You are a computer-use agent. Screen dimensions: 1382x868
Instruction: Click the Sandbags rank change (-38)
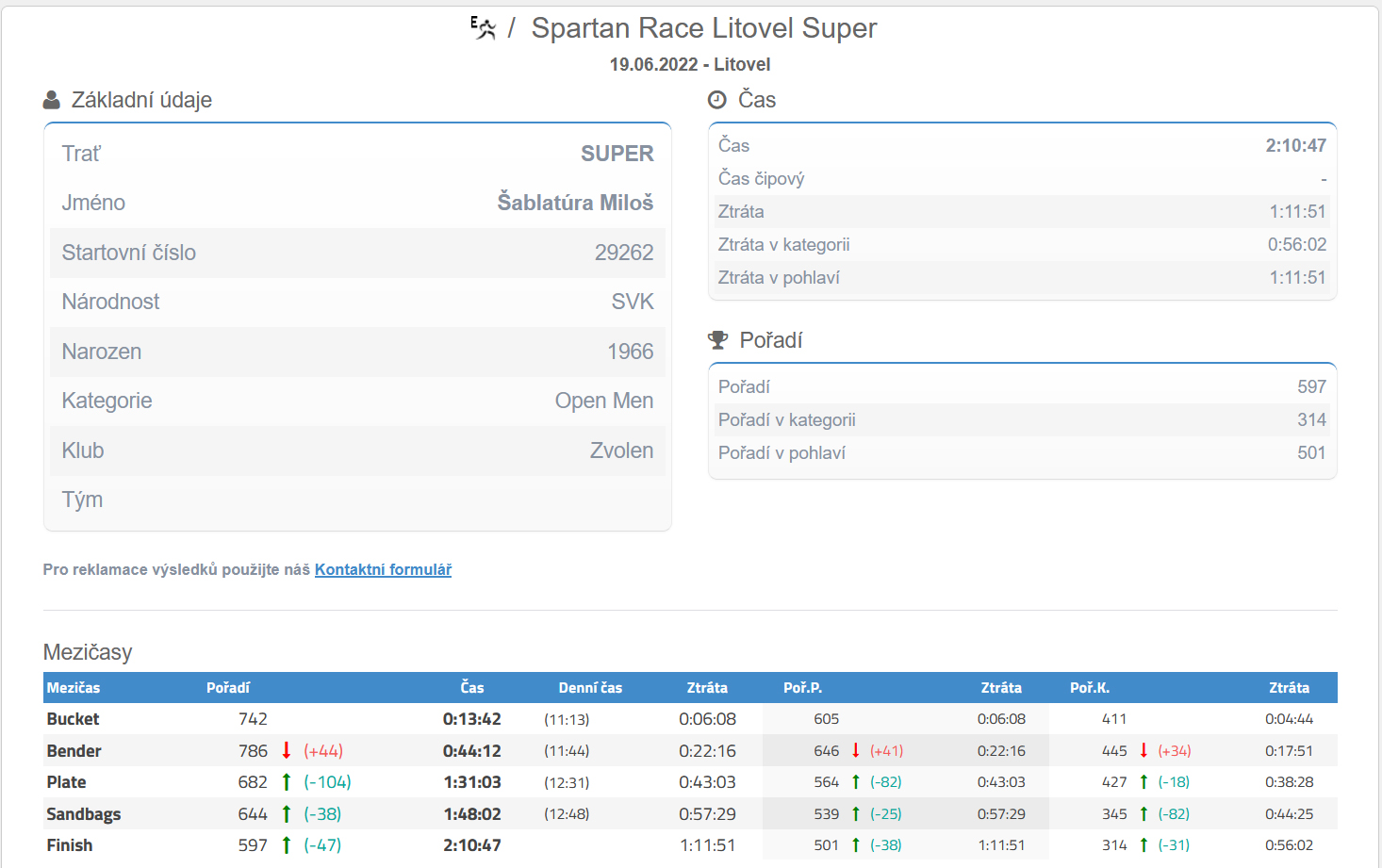pos(322,814)
